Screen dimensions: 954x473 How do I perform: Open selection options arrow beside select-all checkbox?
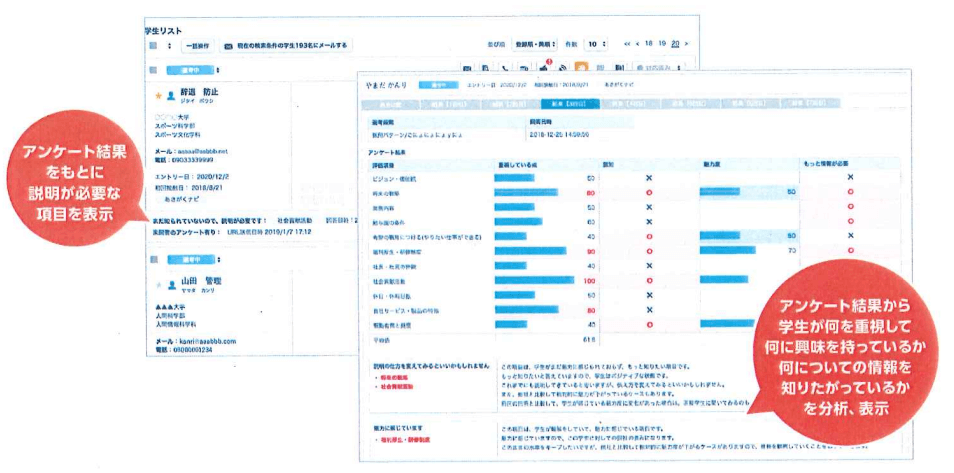170,46
